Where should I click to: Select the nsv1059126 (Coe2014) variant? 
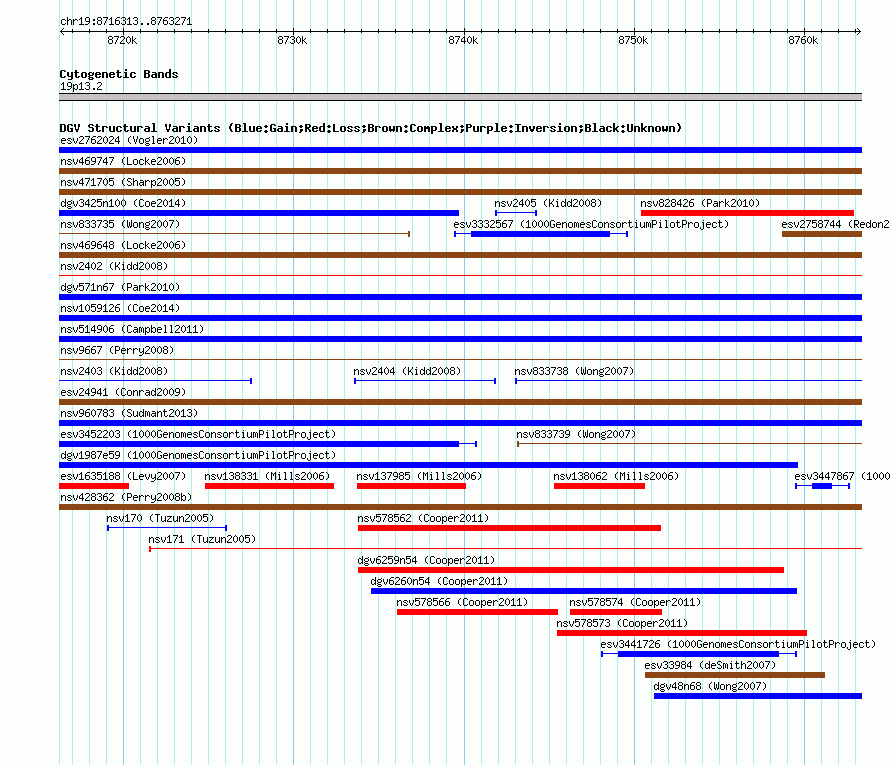(460, 318)
